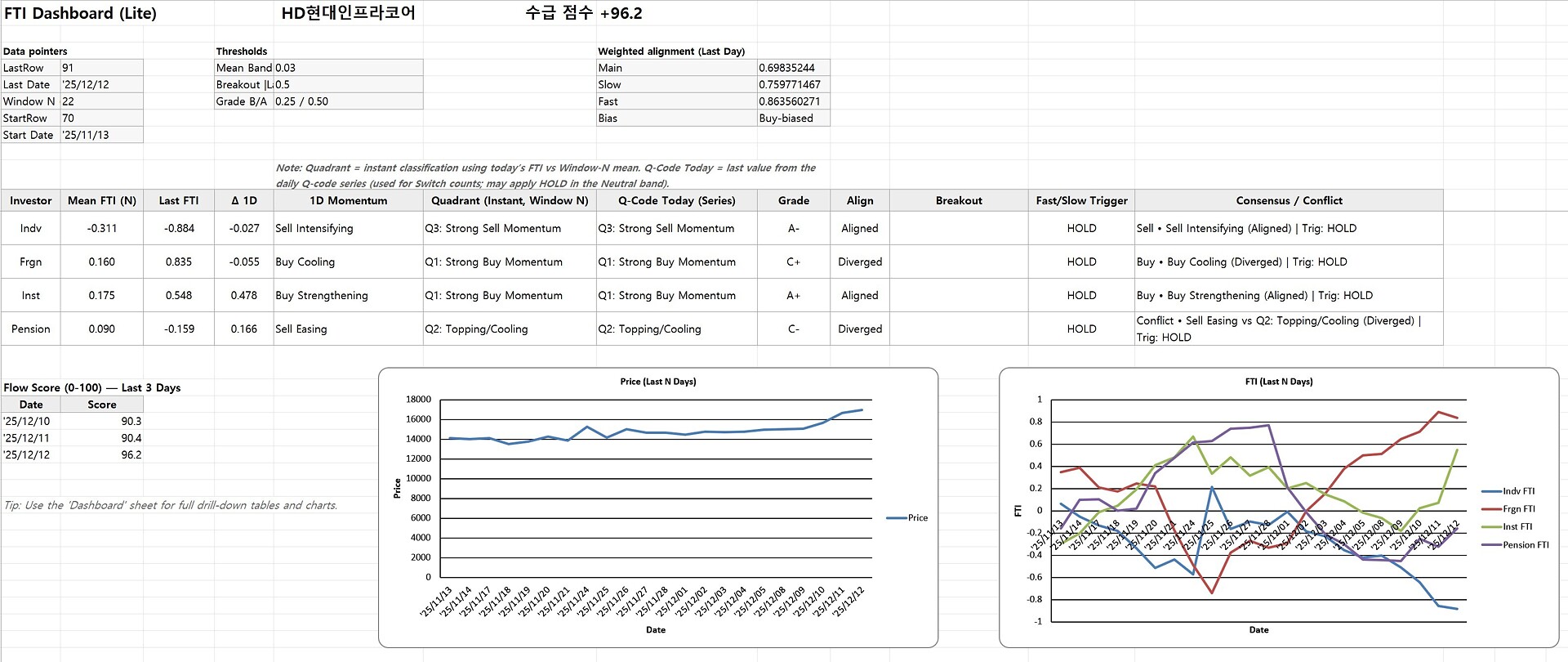Viewport: 1568px width, 662px height.
Task: Select the 'FTI (Last N Days)' chart title
Action: tap(1279, 382)
